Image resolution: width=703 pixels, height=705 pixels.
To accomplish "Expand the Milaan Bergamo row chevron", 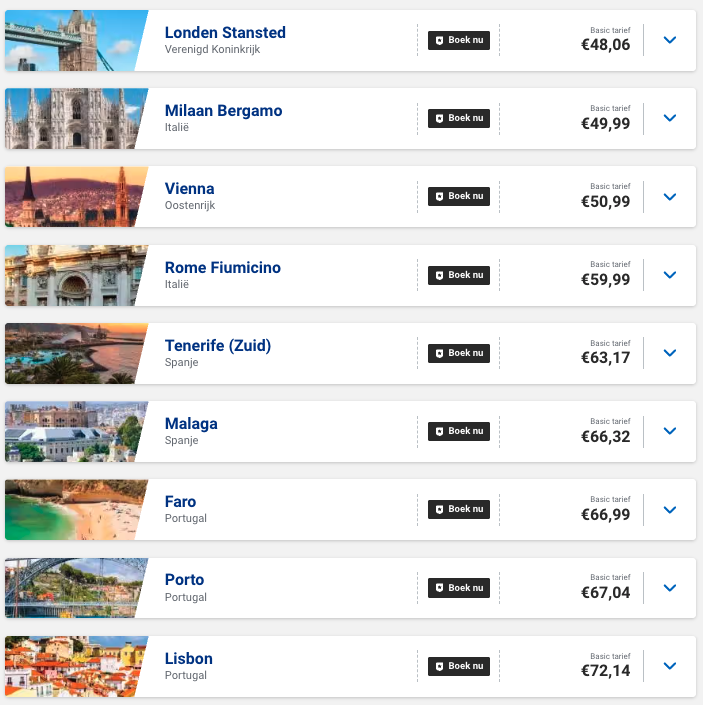I will [670, 118].
